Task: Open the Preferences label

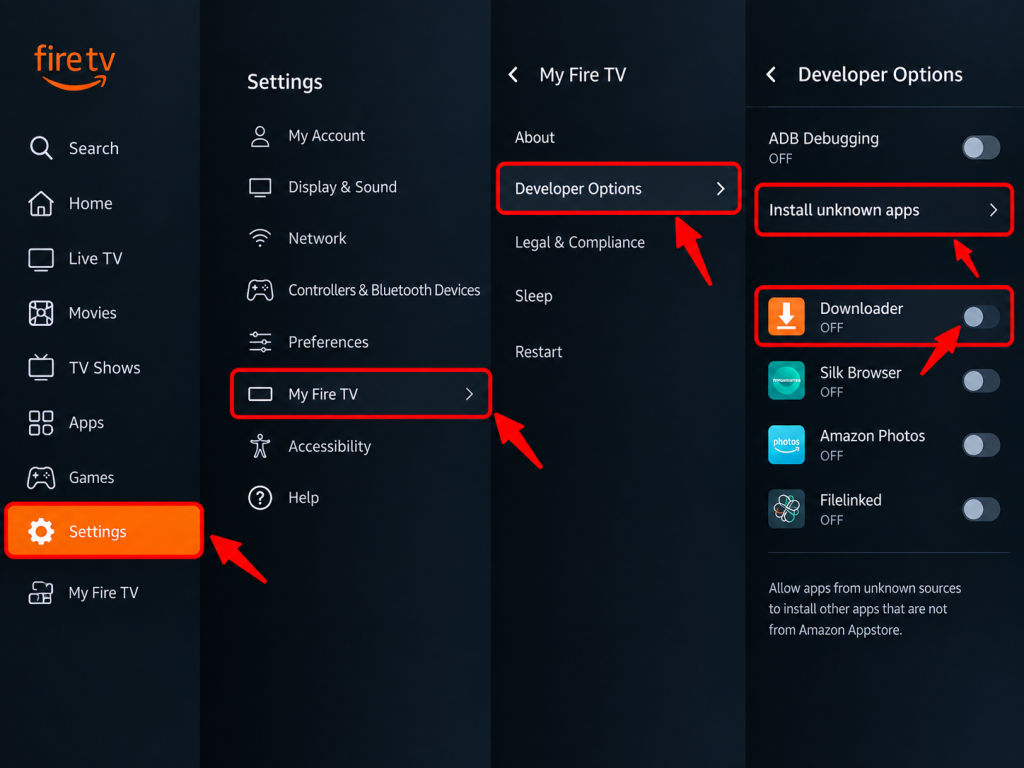Action: (328, 342)
